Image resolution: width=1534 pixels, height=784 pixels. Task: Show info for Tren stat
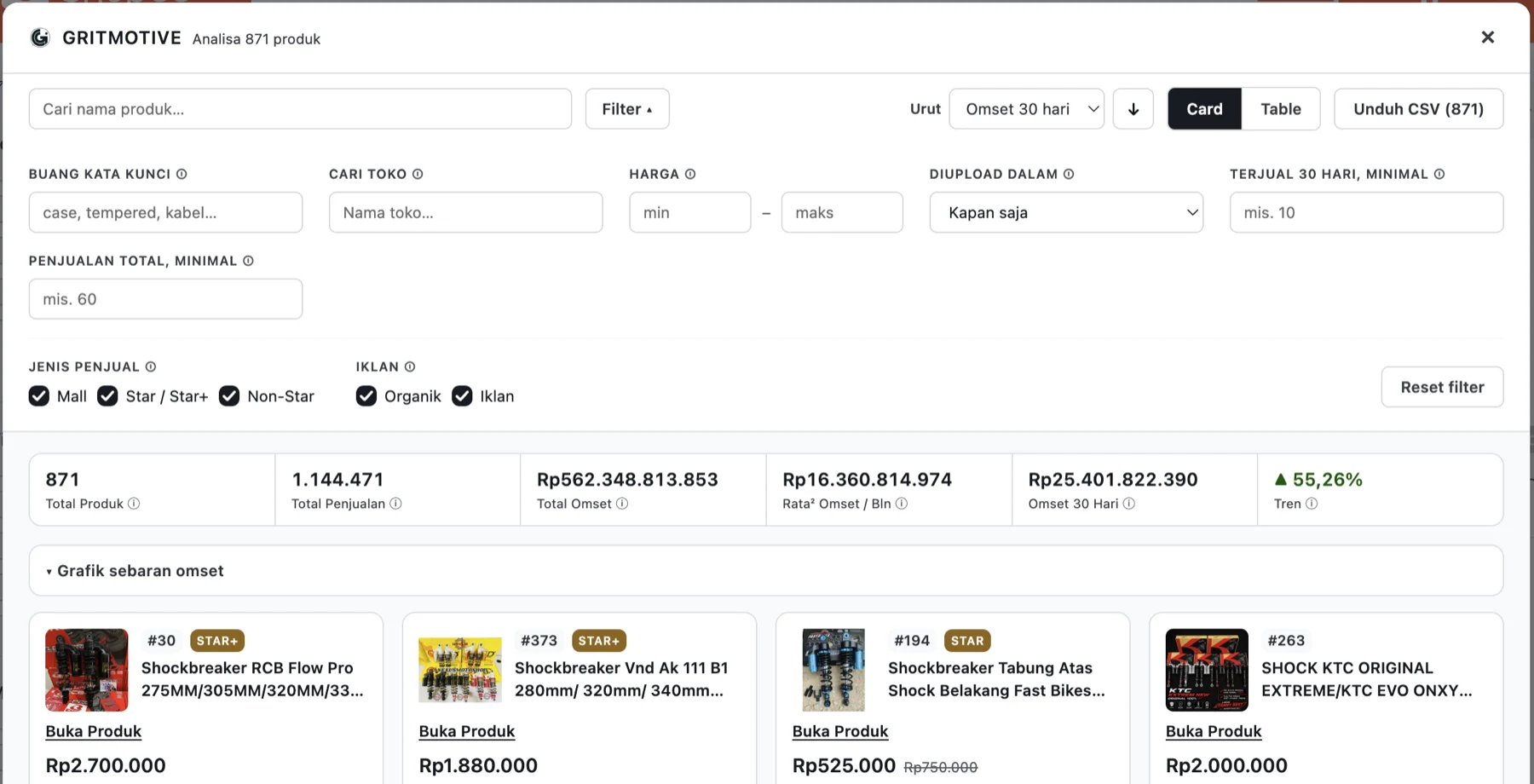click(1312, 504)
